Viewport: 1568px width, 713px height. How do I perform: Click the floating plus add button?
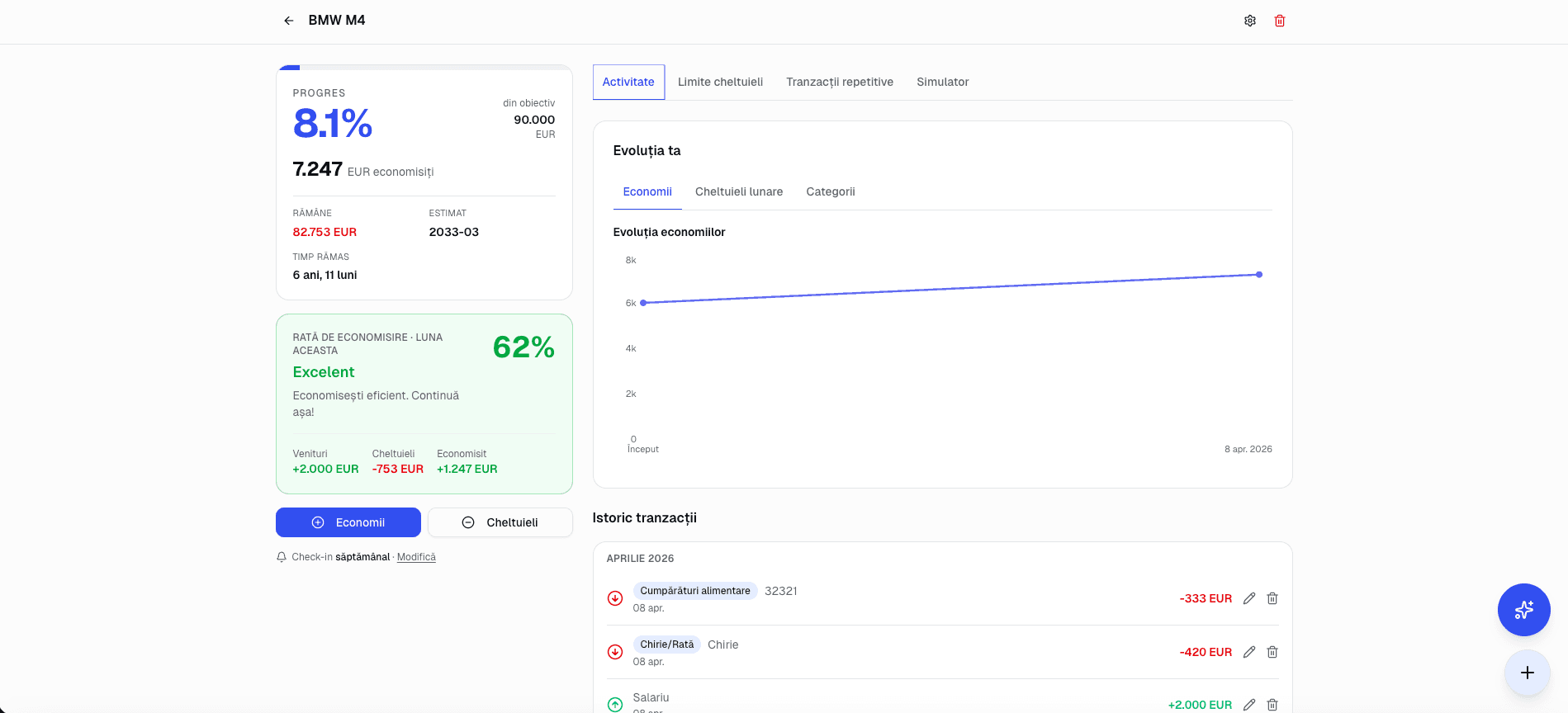coord(1527,673)
